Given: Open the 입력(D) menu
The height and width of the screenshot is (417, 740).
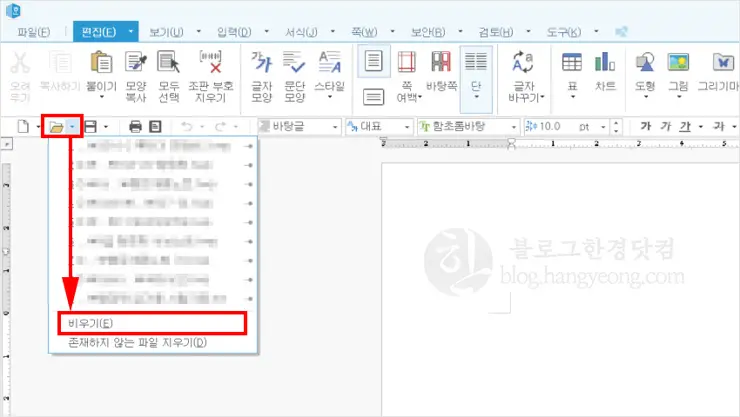Looking at the screenshot, I should [234, 32].
